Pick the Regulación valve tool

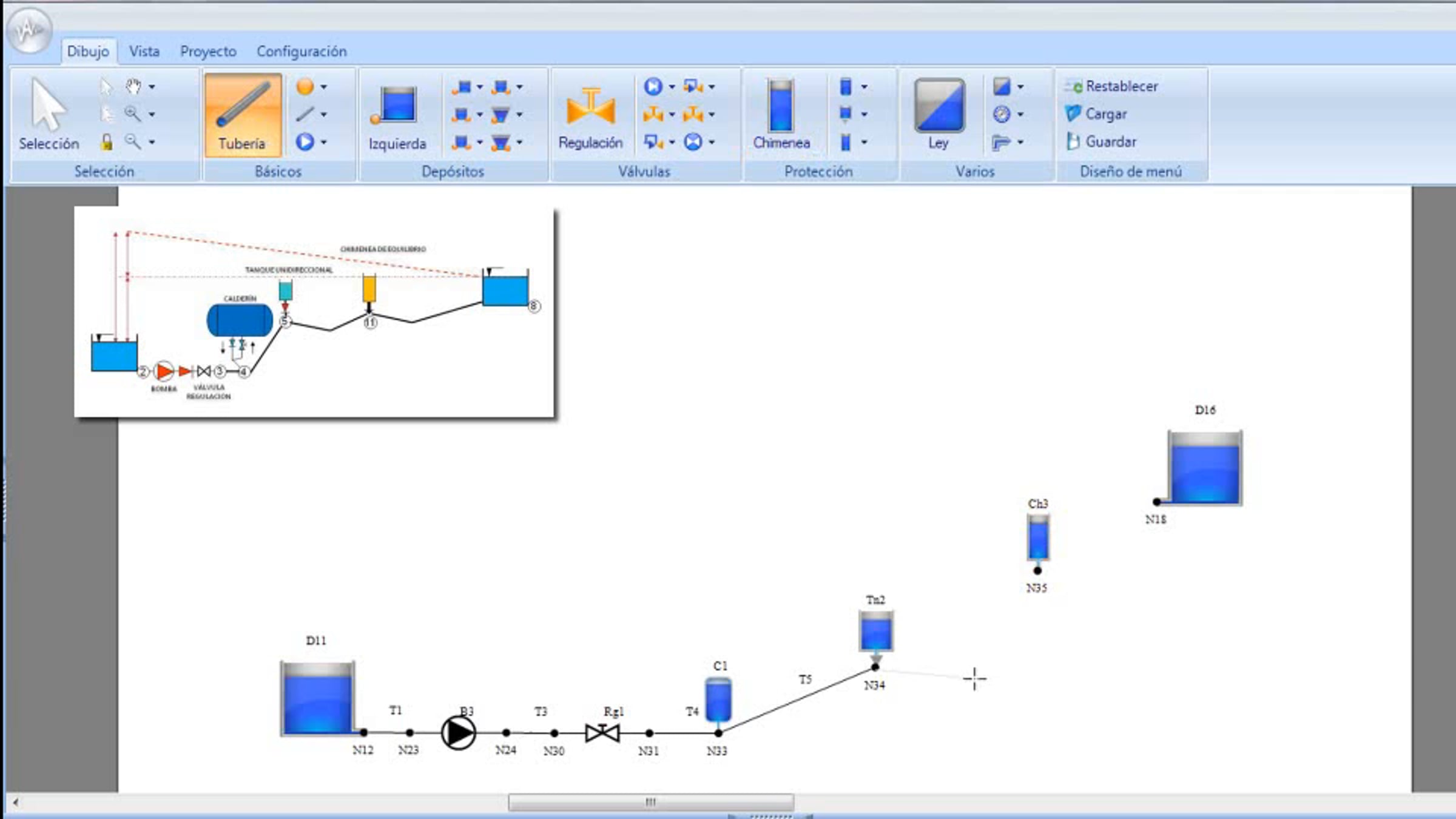pyautogui.click(x=590, y=115)
